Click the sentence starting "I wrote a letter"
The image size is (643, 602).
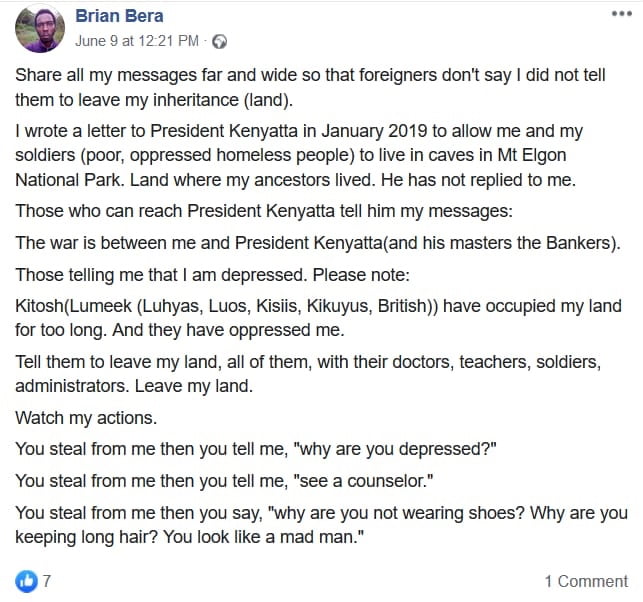click(298, 131)
